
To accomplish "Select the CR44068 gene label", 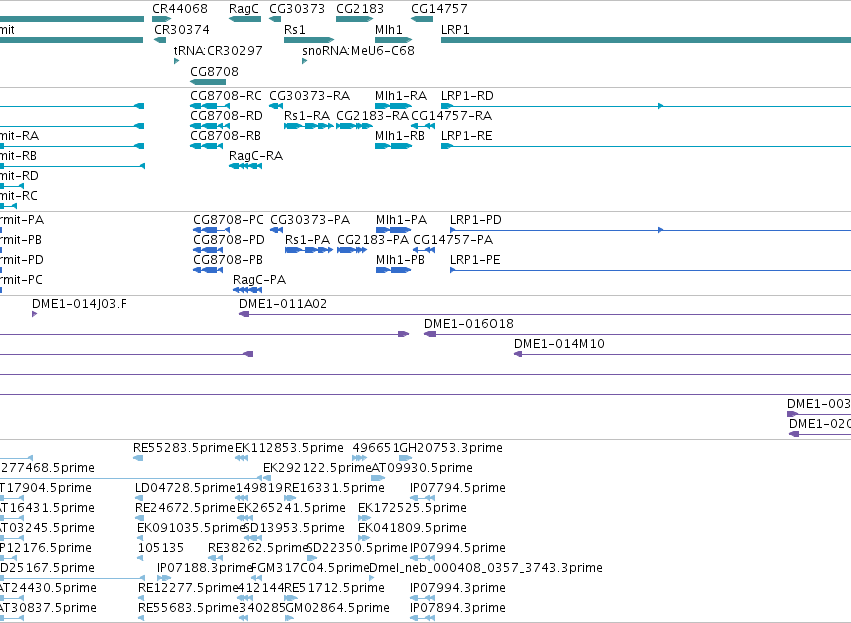I will [180, 9].
